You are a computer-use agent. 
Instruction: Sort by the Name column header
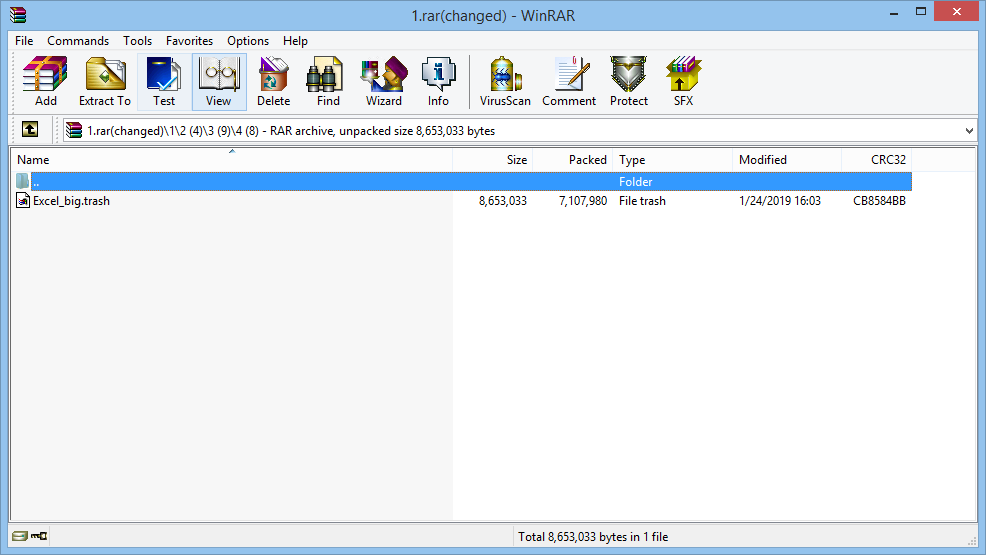pyautogui.click(x=231, y=160)
